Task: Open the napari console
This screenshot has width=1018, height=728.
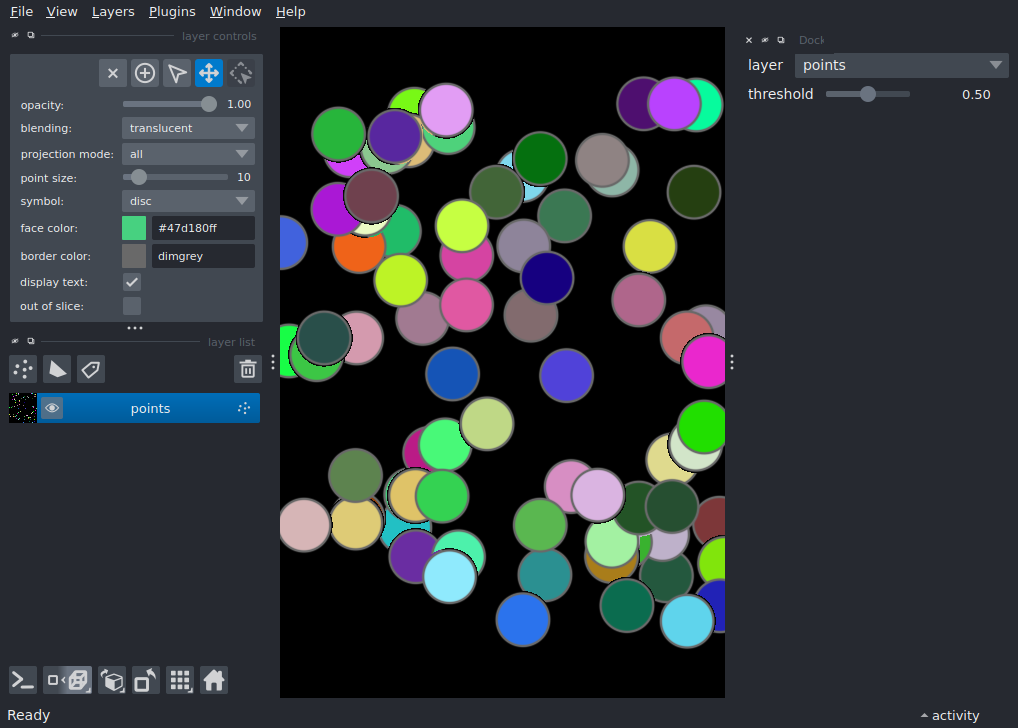Action: click(23, 681)
